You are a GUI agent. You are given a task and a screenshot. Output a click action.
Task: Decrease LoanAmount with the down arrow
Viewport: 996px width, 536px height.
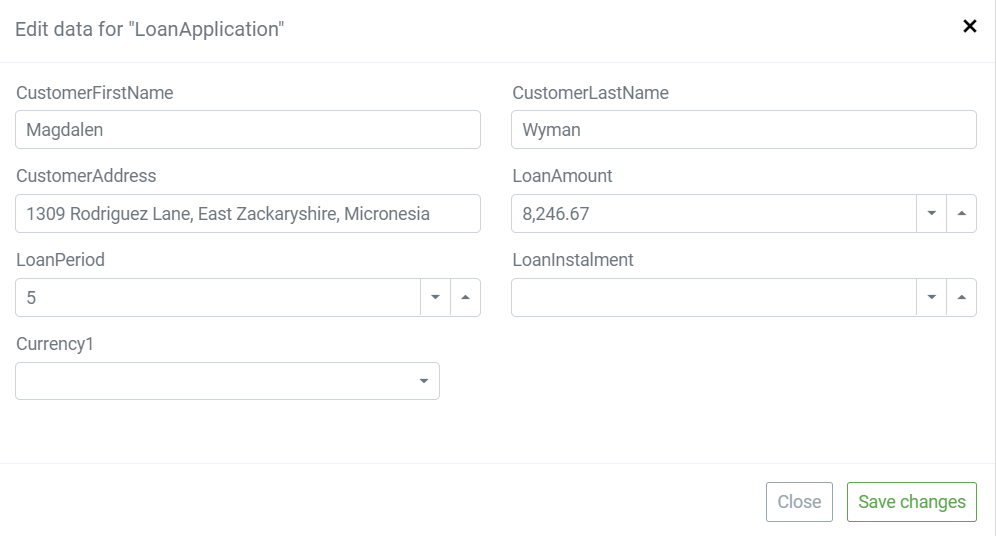pyautogui.click(x=931, y=213)
